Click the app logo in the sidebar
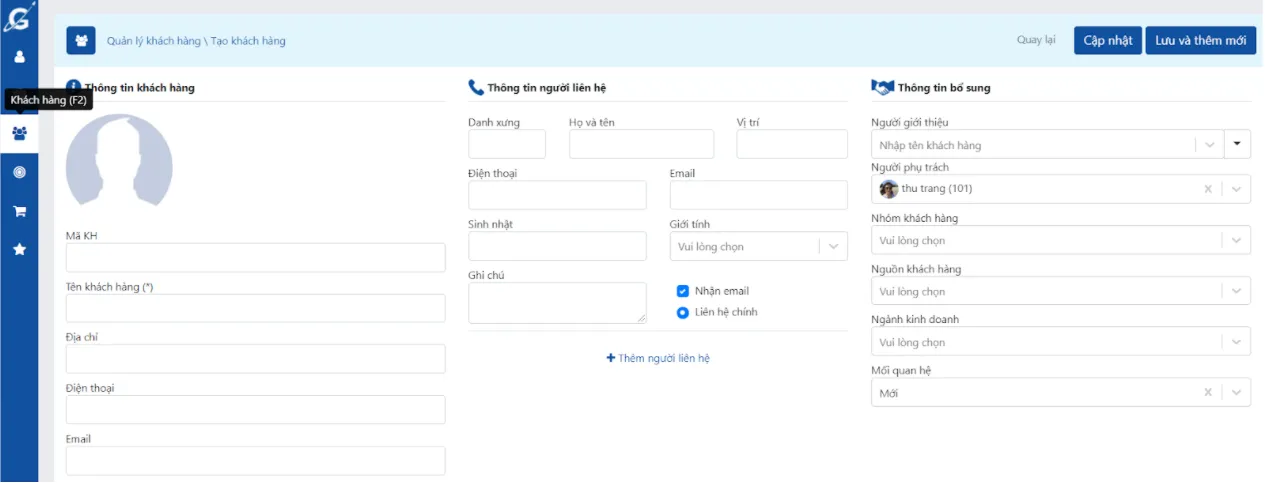 tap(18, 17)
